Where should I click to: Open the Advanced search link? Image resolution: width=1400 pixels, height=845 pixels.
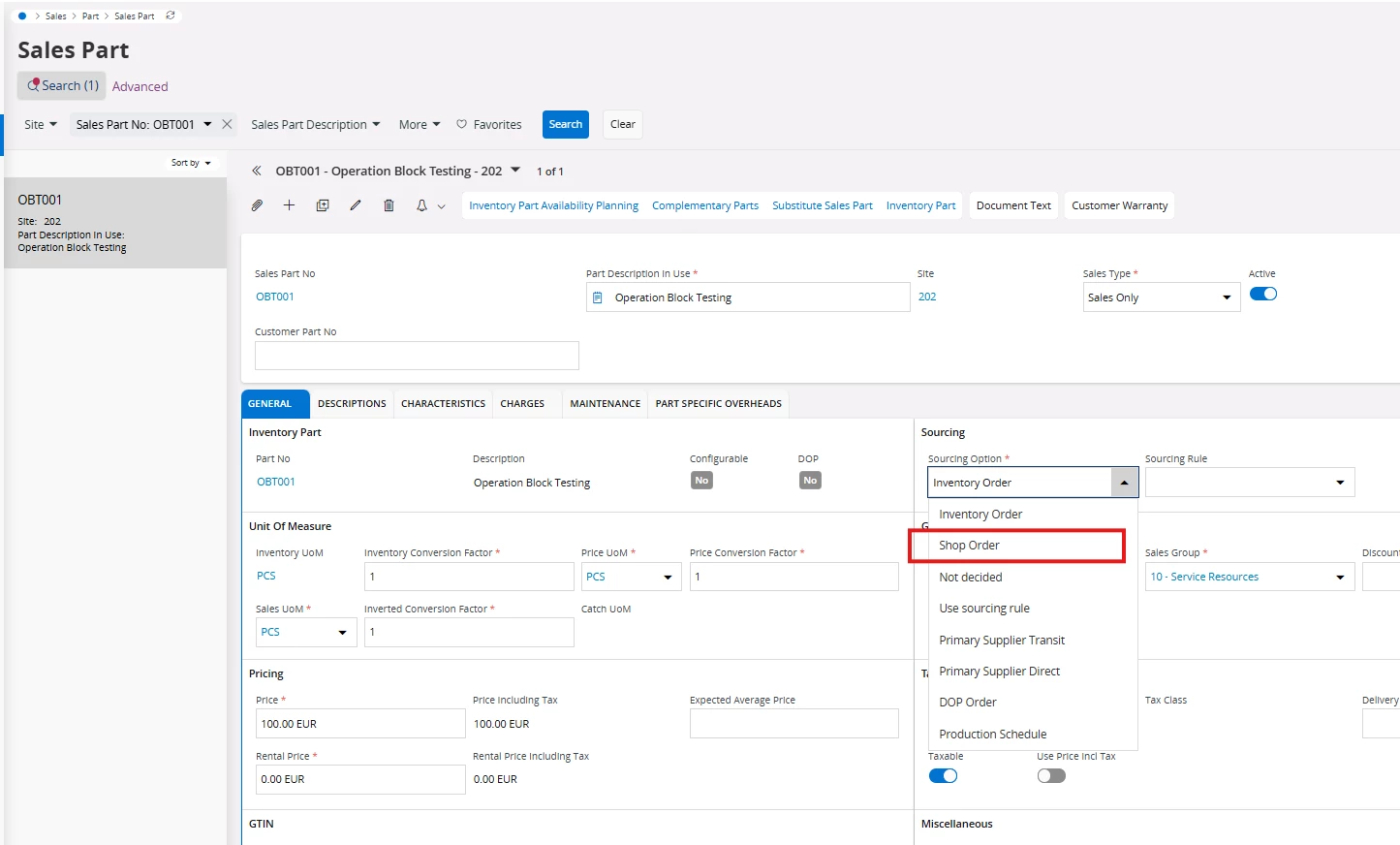140,86
